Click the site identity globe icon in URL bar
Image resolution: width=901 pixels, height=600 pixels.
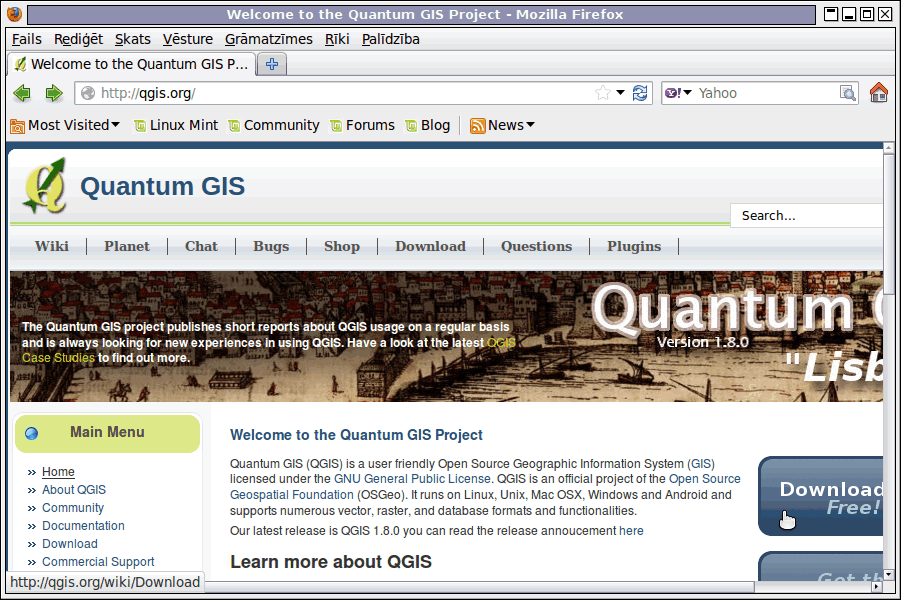[x=88, y=93]
